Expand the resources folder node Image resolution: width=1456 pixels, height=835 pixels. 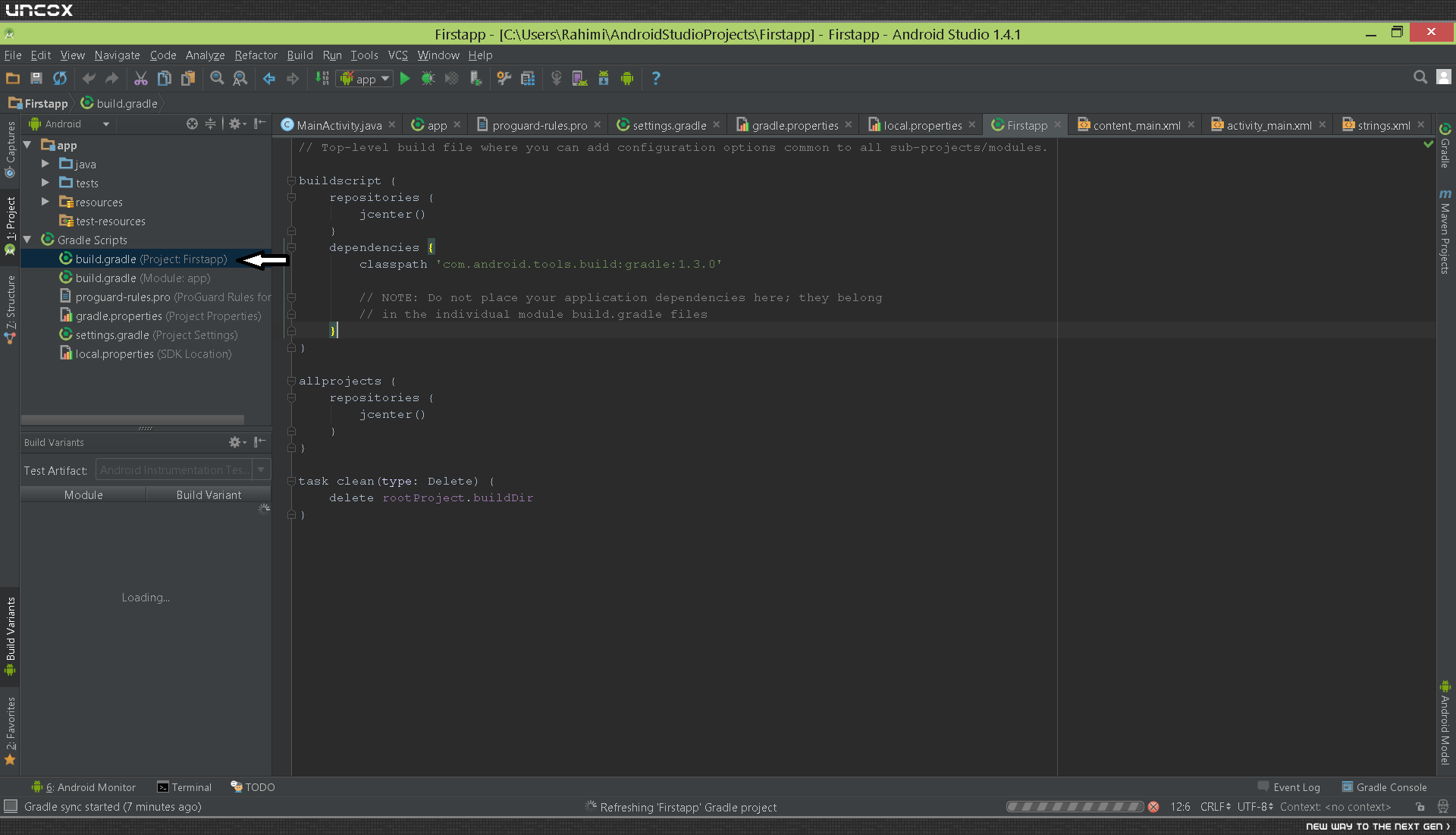pyautogui.click(x=45, y=202)
